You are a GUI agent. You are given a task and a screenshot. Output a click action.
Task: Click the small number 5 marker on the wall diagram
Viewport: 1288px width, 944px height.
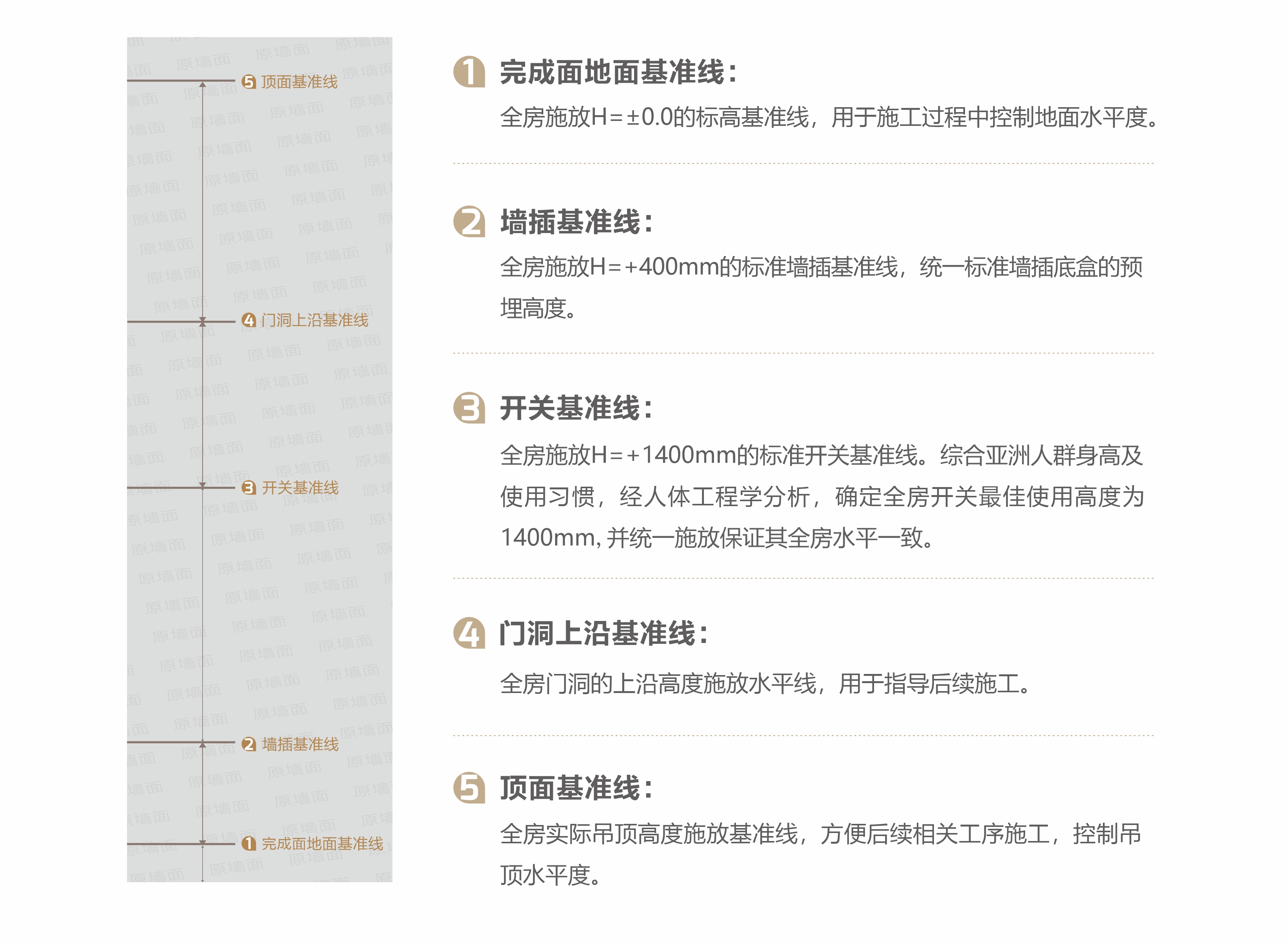[249, 82]
